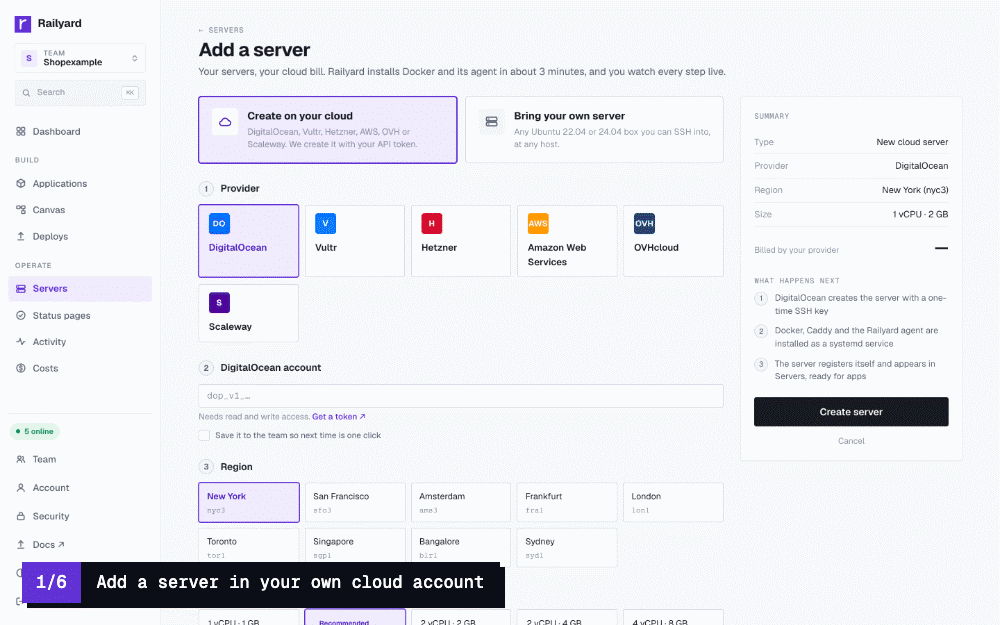Click the Status pages check icon
This screenshot has height=625, width=1000.
[21, 316]
